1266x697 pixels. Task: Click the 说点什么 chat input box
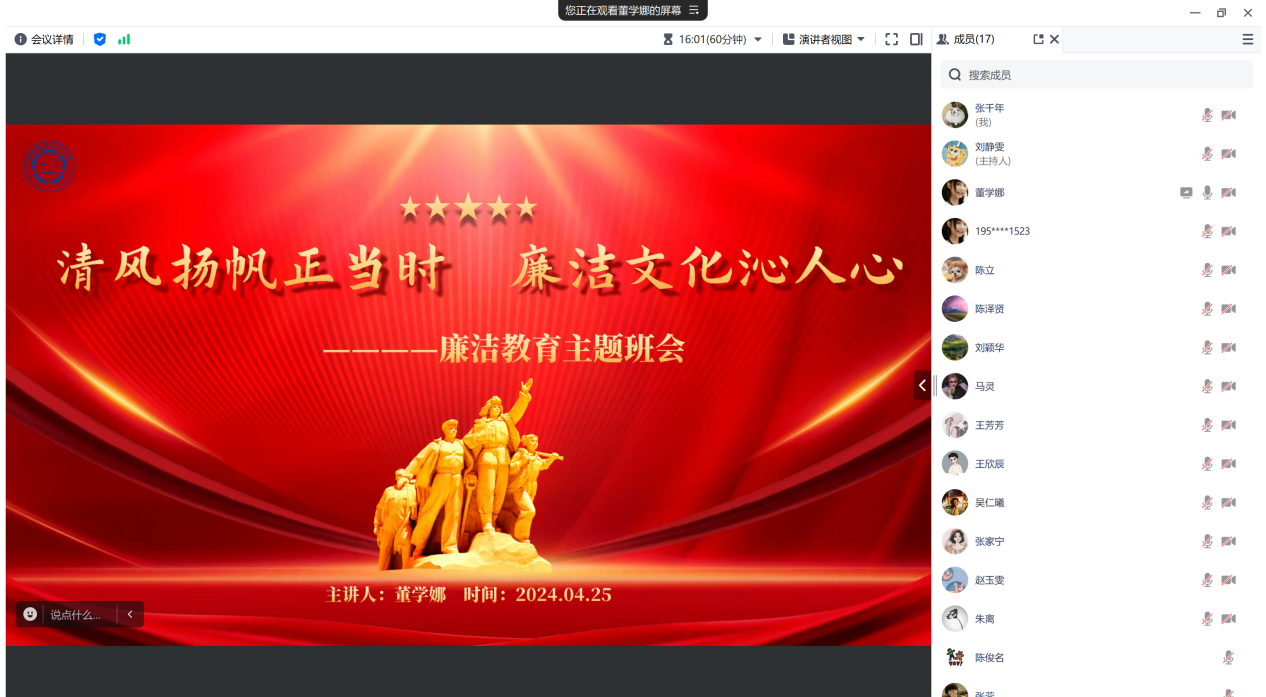[78, 615]
